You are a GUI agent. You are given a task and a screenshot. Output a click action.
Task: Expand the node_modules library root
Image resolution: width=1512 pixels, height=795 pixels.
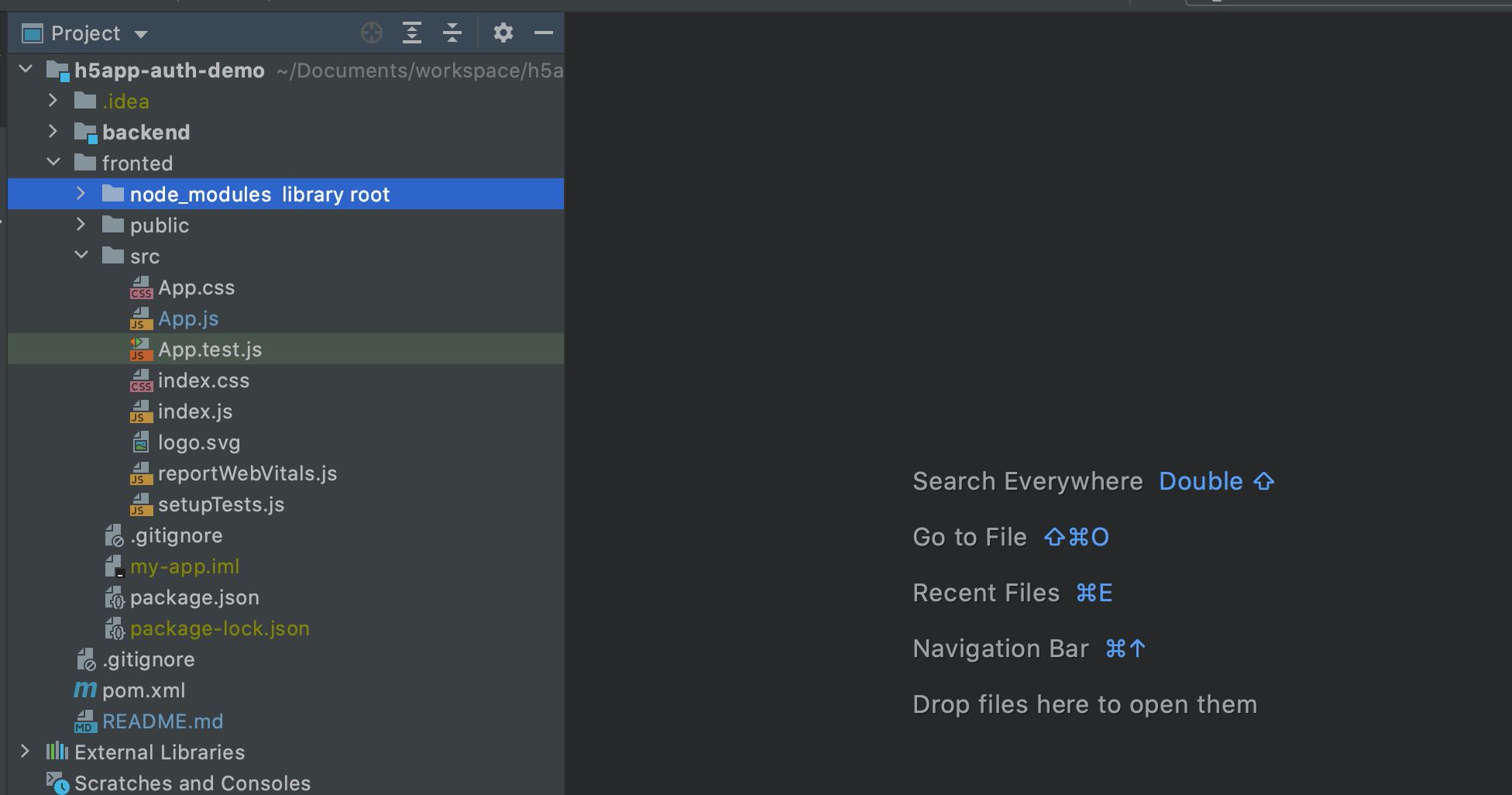[81, 194]
